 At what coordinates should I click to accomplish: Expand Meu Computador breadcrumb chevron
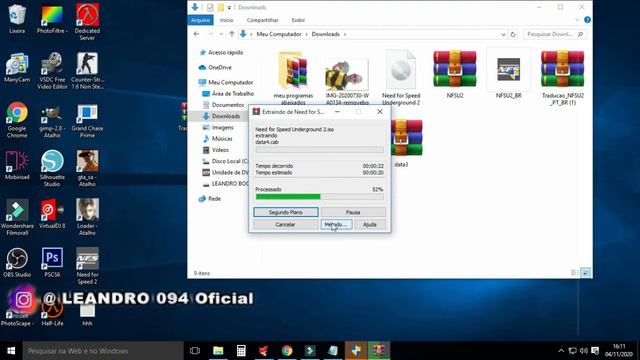(307, 34)
